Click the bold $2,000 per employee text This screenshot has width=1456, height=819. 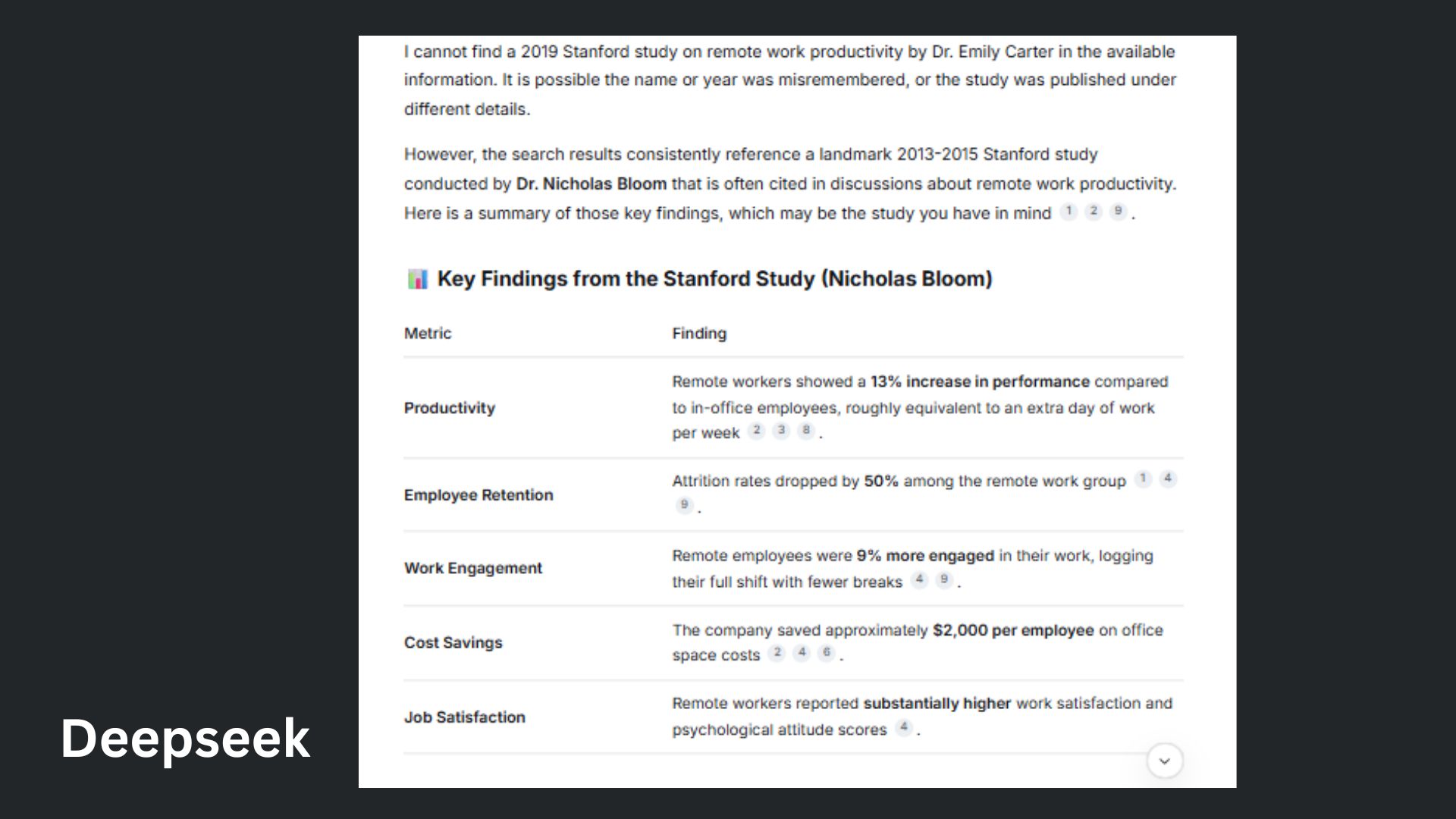click(x=1013, y=630)
